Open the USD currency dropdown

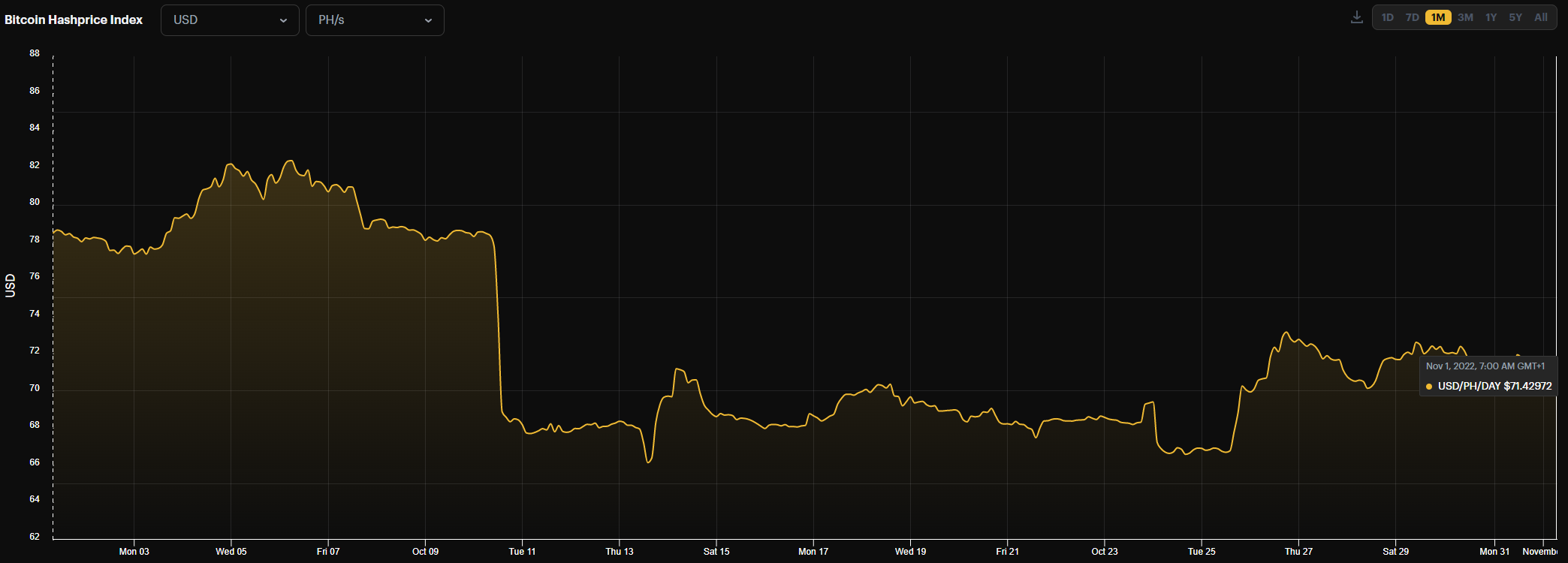tap(230, 20)
